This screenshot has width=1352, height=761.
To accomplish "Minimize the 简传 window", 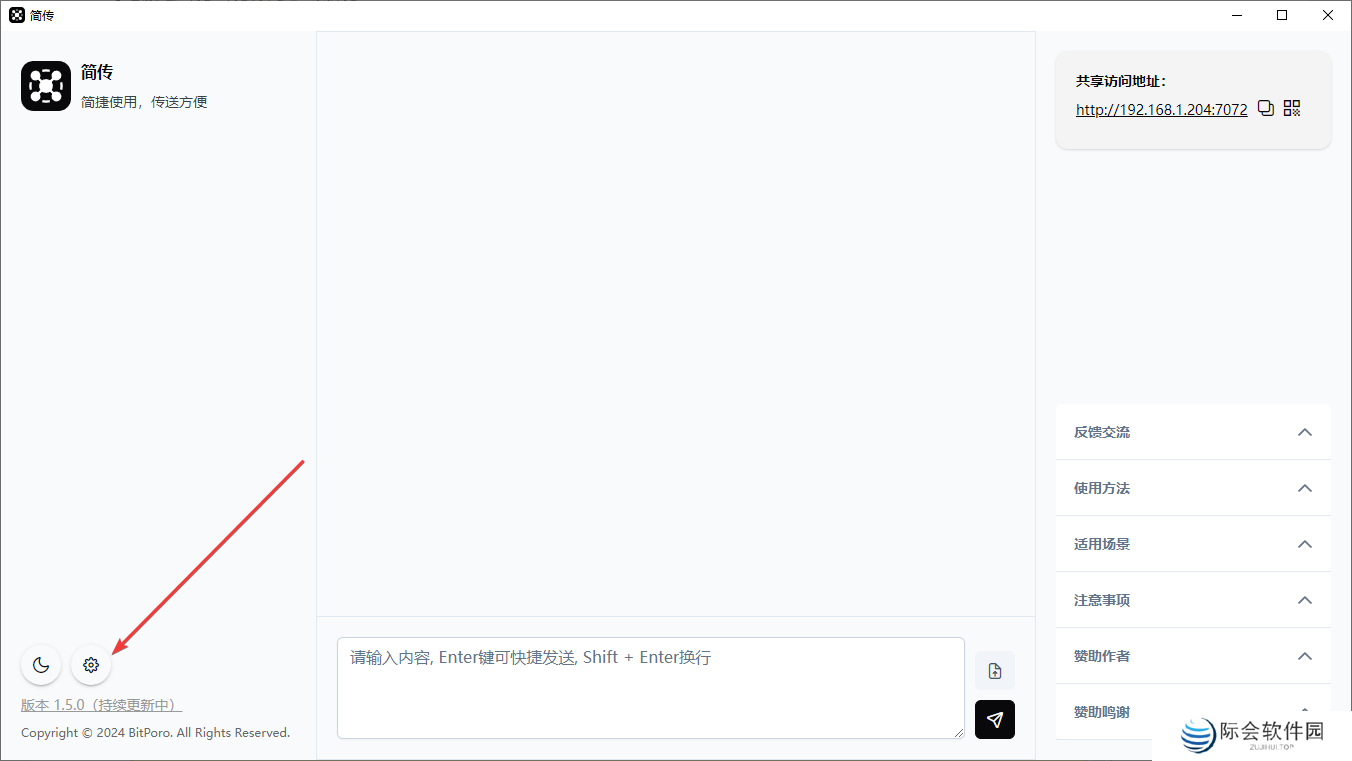I will point(1236,15).
